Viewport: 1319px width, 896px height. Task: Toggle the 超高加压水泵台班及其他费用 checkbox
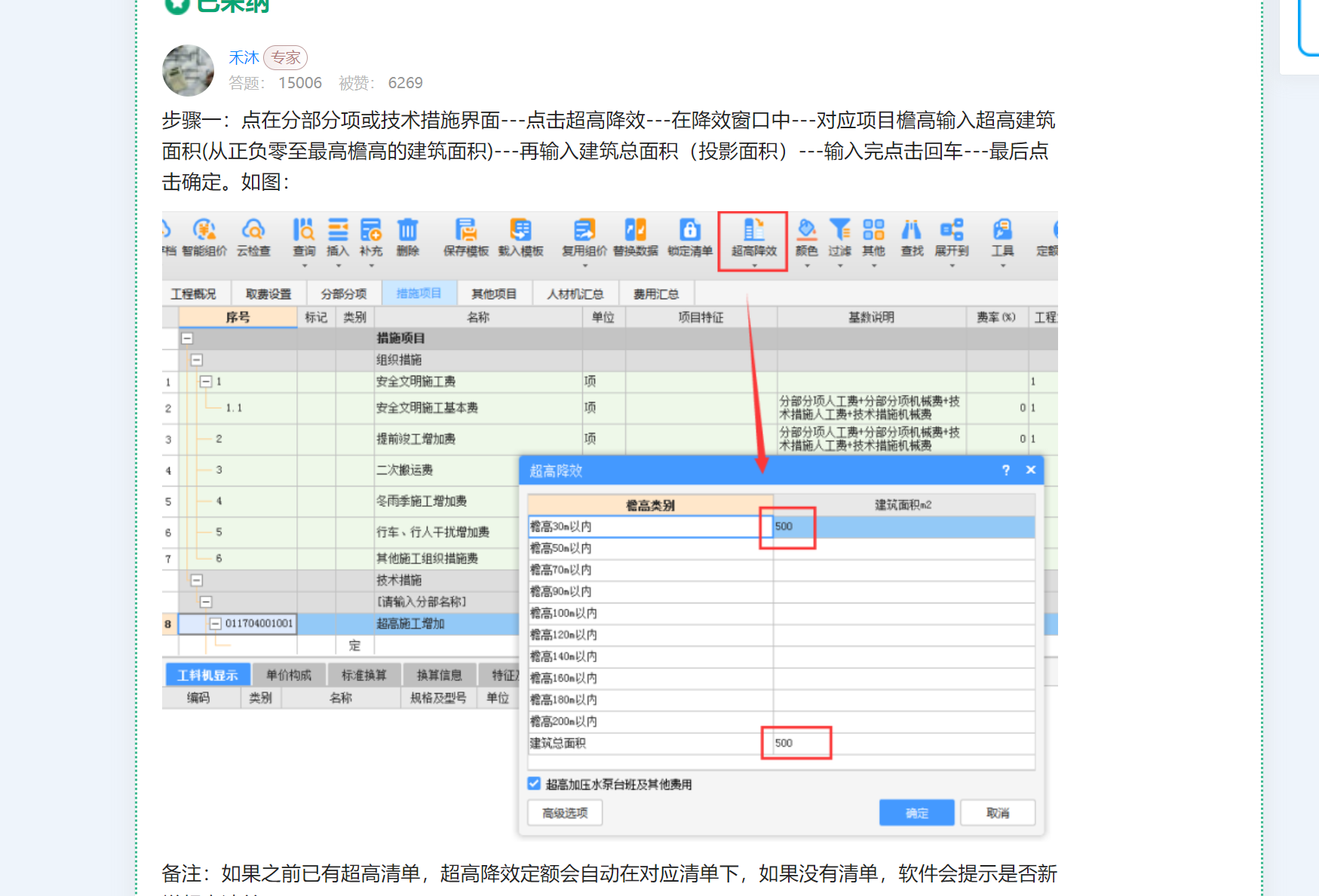[x=534, y=784]
